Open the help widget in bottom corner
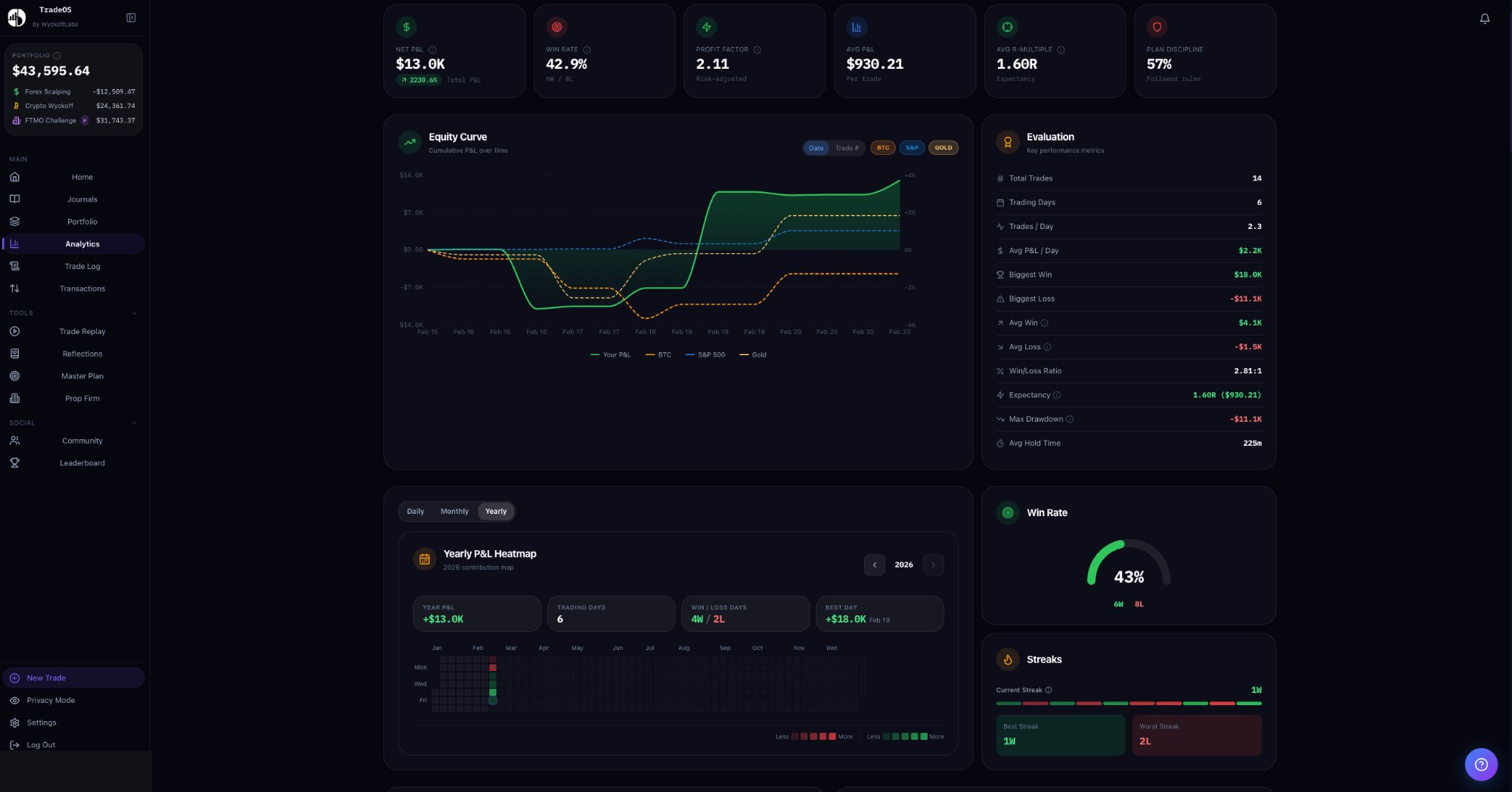Image resolution: width=1512 pixels, height=792 pixels. pos(1481,764)
